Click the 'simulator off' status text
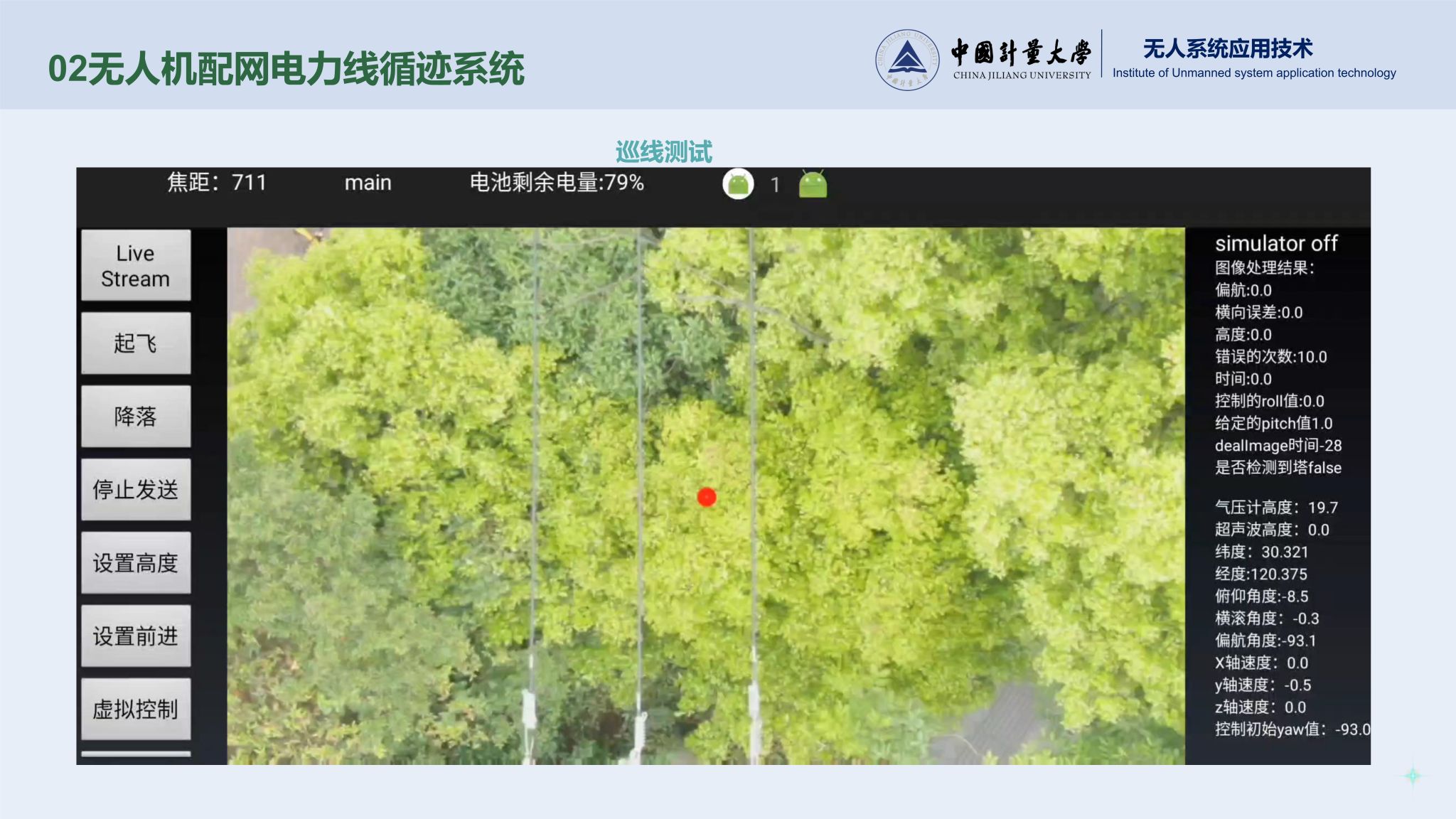The width and height of the screenshot is (1456, 819). pyautogui.click(x=1276, y=244)
